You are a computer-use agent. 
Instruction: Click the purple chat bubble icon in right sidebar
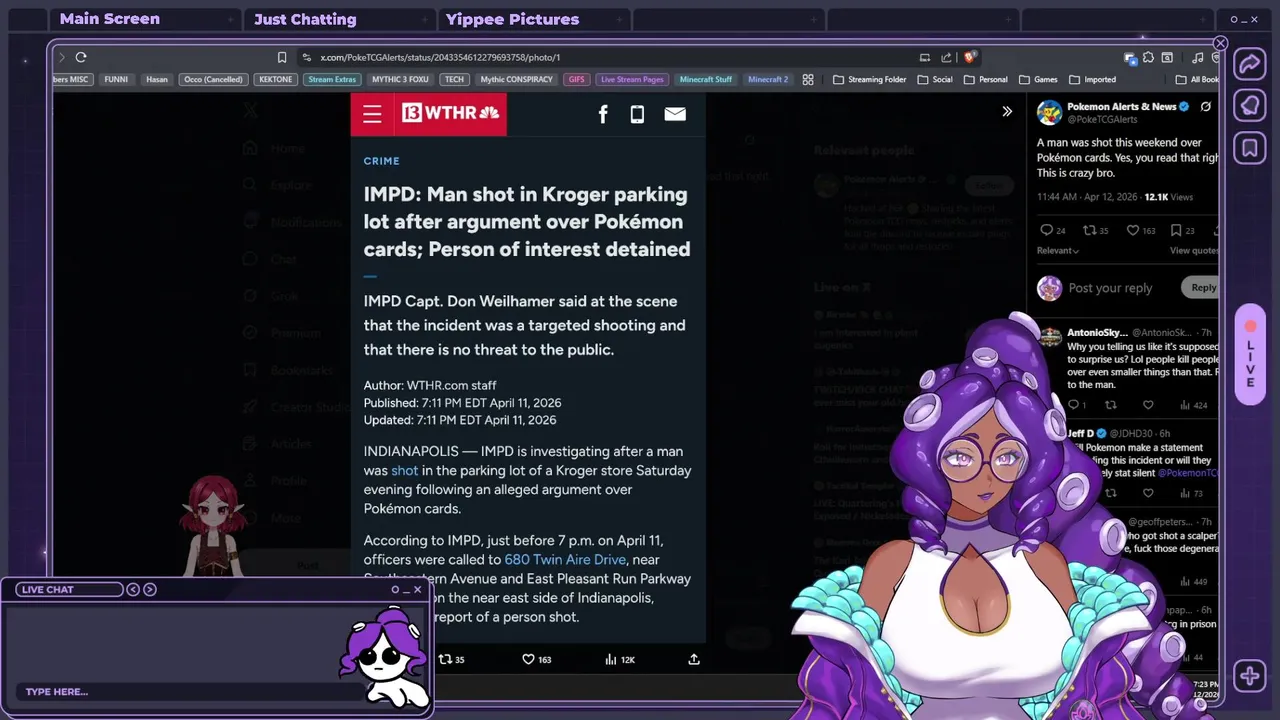[1250, 106]
